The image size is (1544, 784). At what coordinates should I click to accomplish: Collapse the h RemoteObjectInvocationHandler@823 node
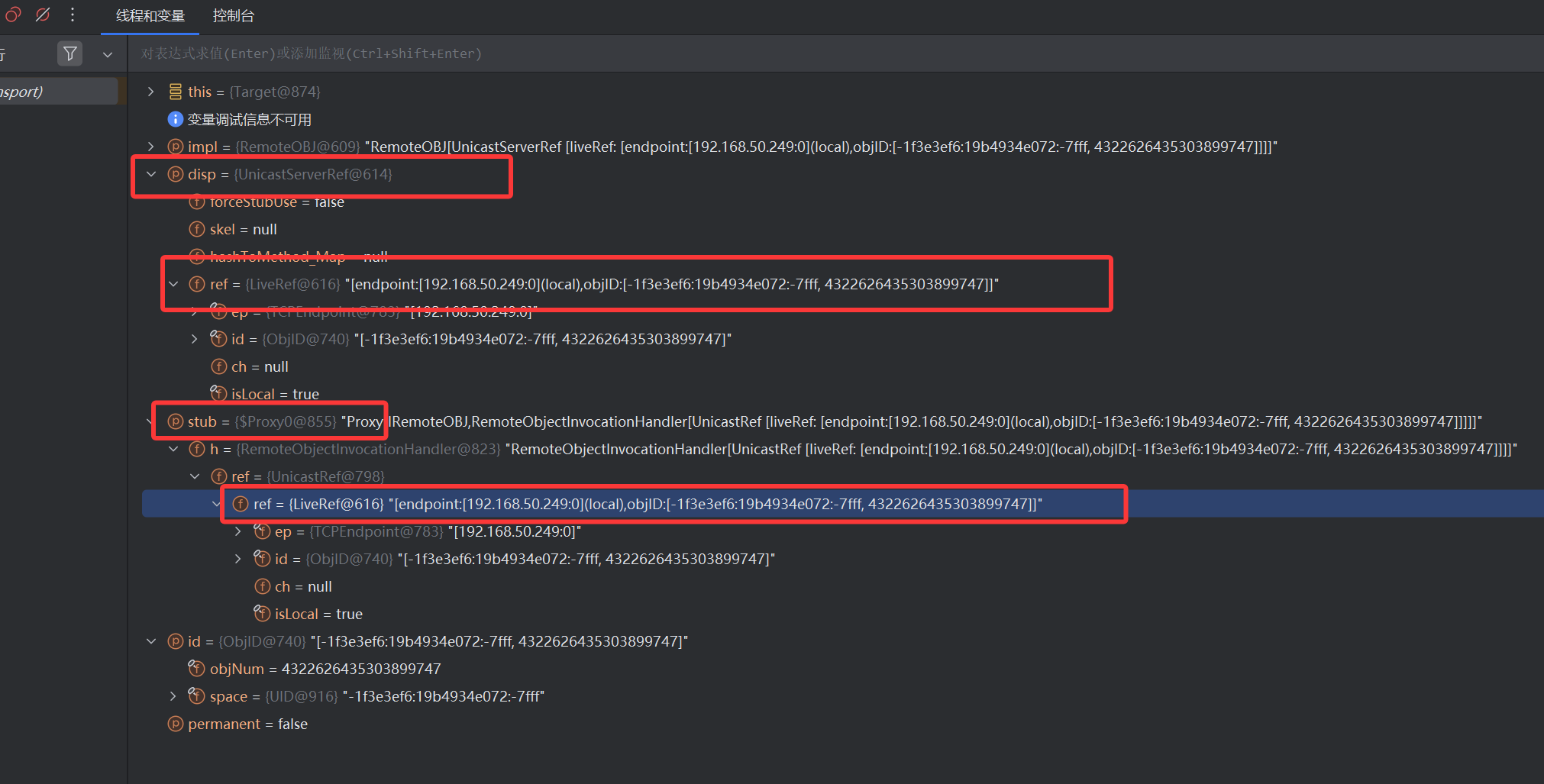click(173, 449)
